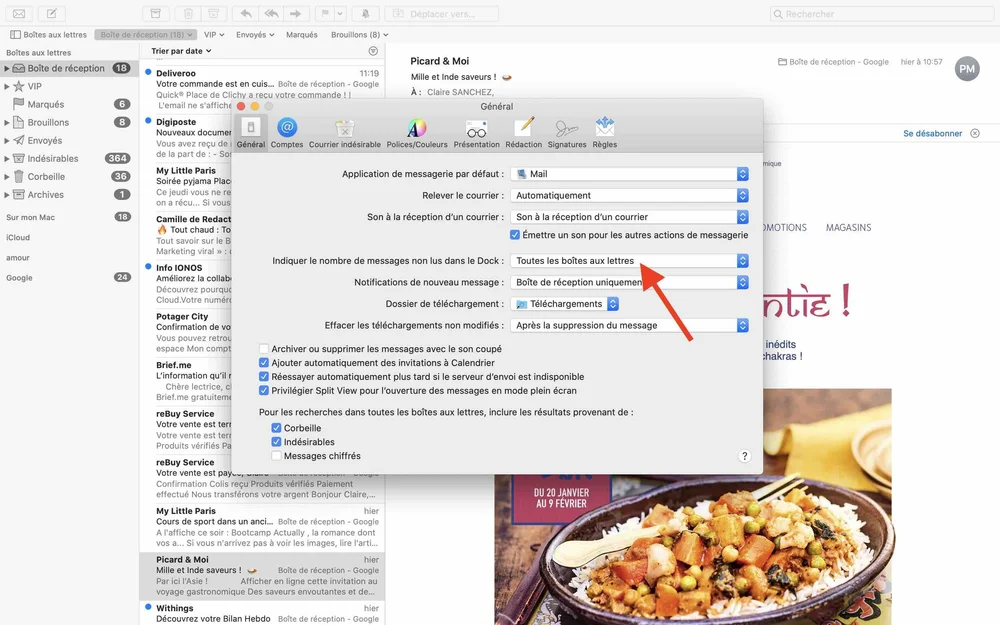Image resolution: width=1000 pixels, height=625 pixels.
Task: Click in the Rechercher search field
Action: pos(881,13)
